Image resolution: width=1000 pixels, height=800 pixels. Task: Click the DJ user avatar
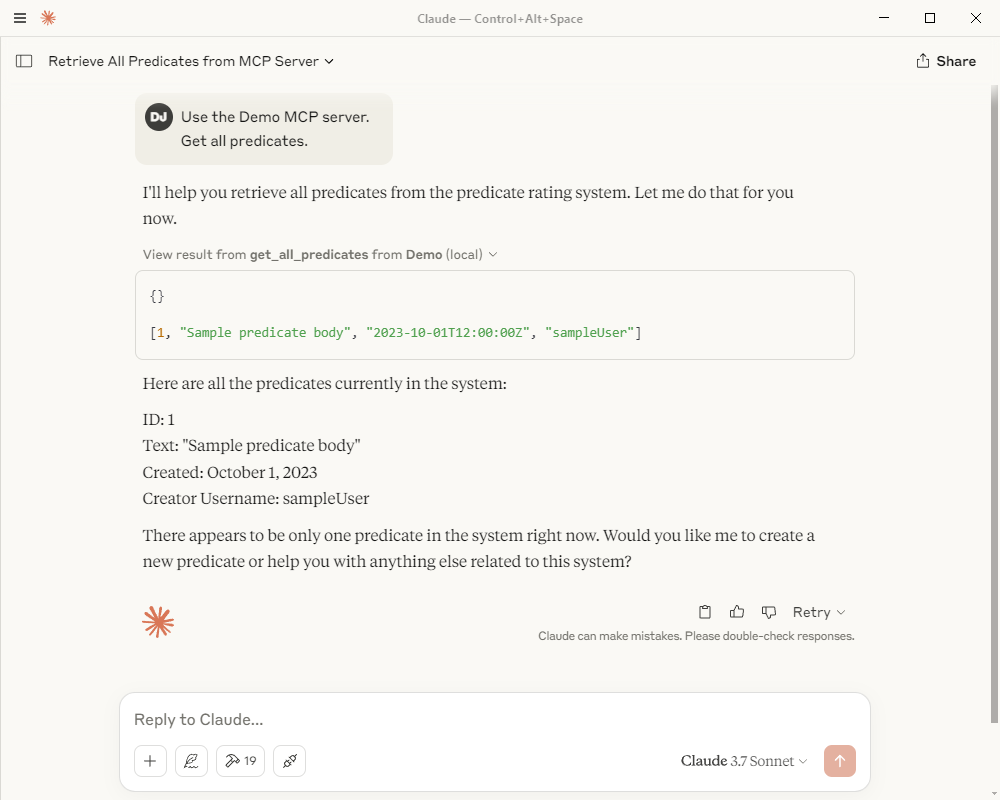point(159,117)
